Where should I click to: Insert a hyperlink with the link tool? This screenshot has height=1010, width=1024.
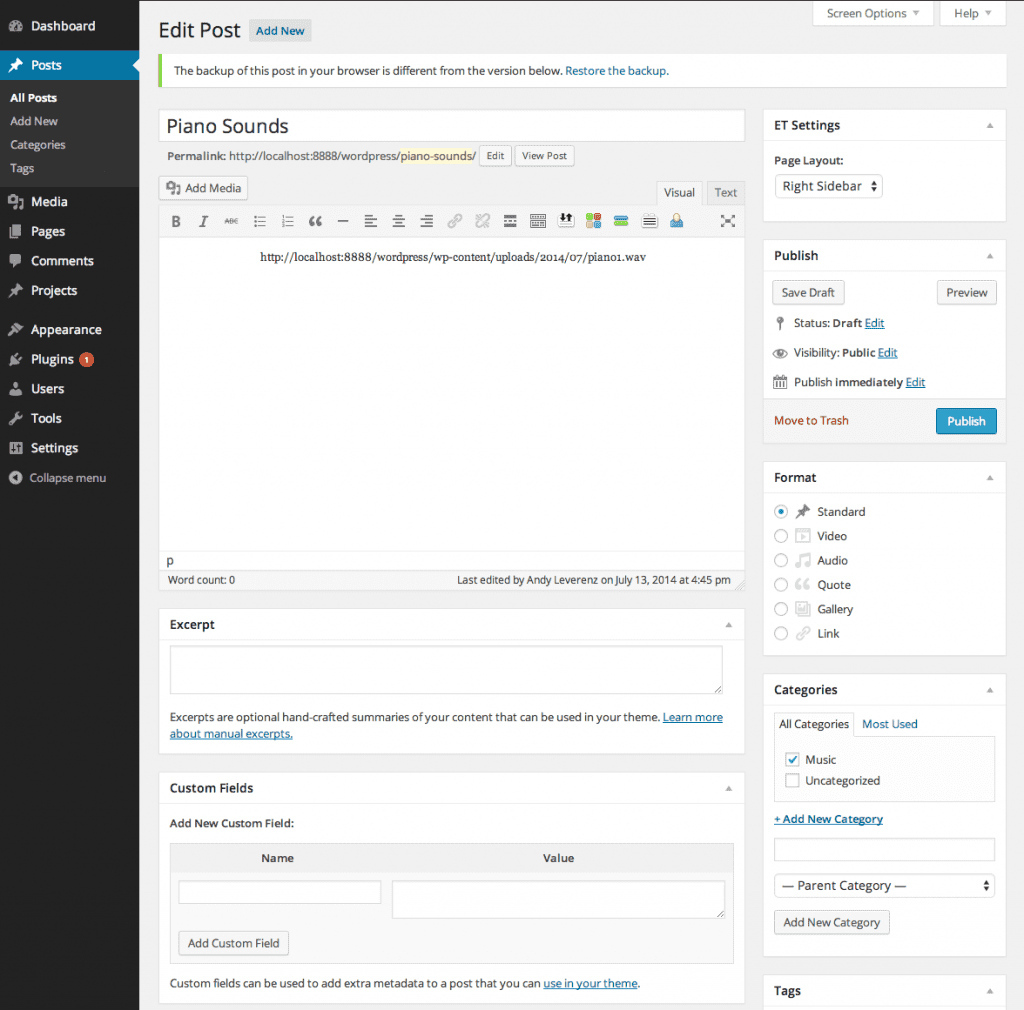pyautogui.click(x=454, y=221)
